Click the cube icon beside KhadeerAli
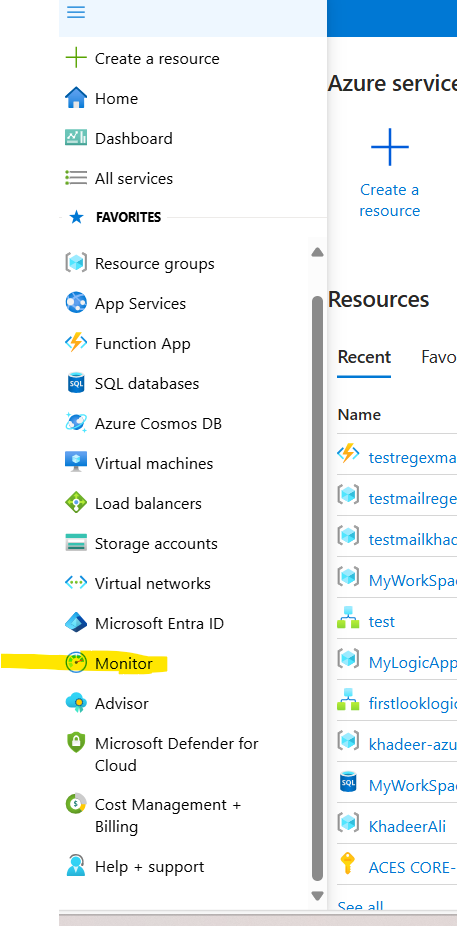Viewport: 457px width, 926px height. (x=348, y=822)
